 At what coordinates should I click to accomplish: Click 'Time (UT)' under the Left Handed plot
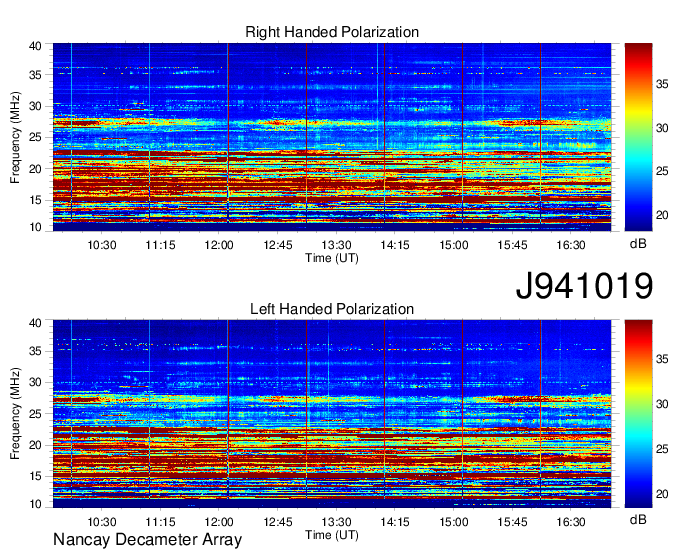pos(332,535)
